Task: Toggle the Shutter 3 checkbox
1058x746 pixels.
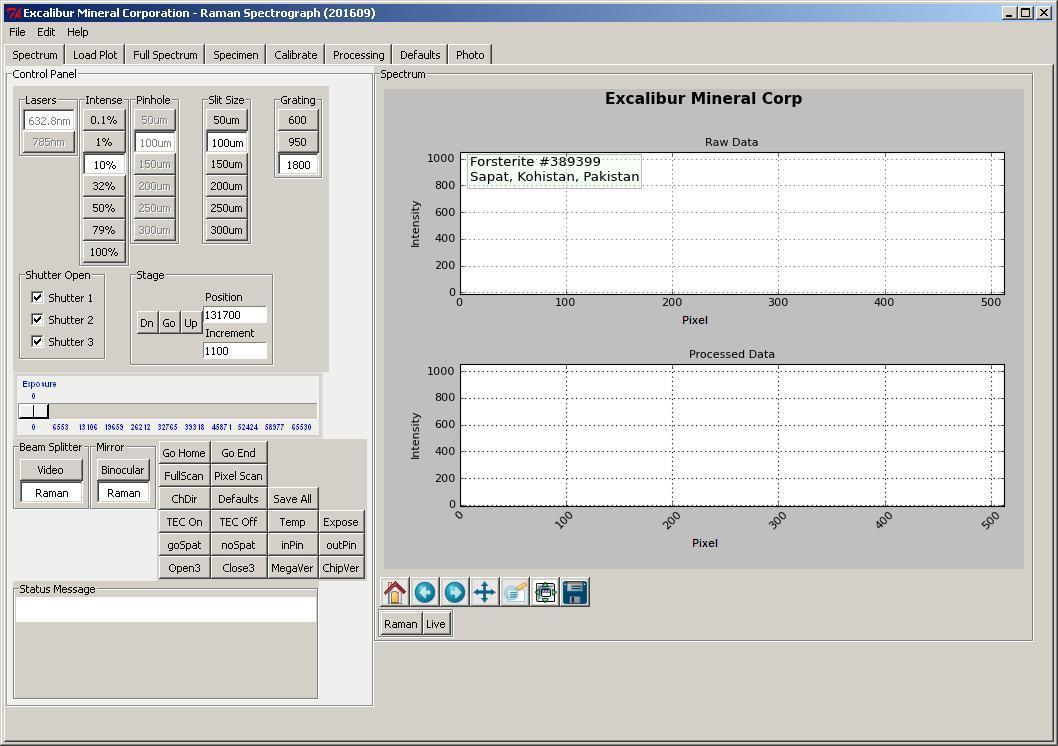Action: [37, 341]
